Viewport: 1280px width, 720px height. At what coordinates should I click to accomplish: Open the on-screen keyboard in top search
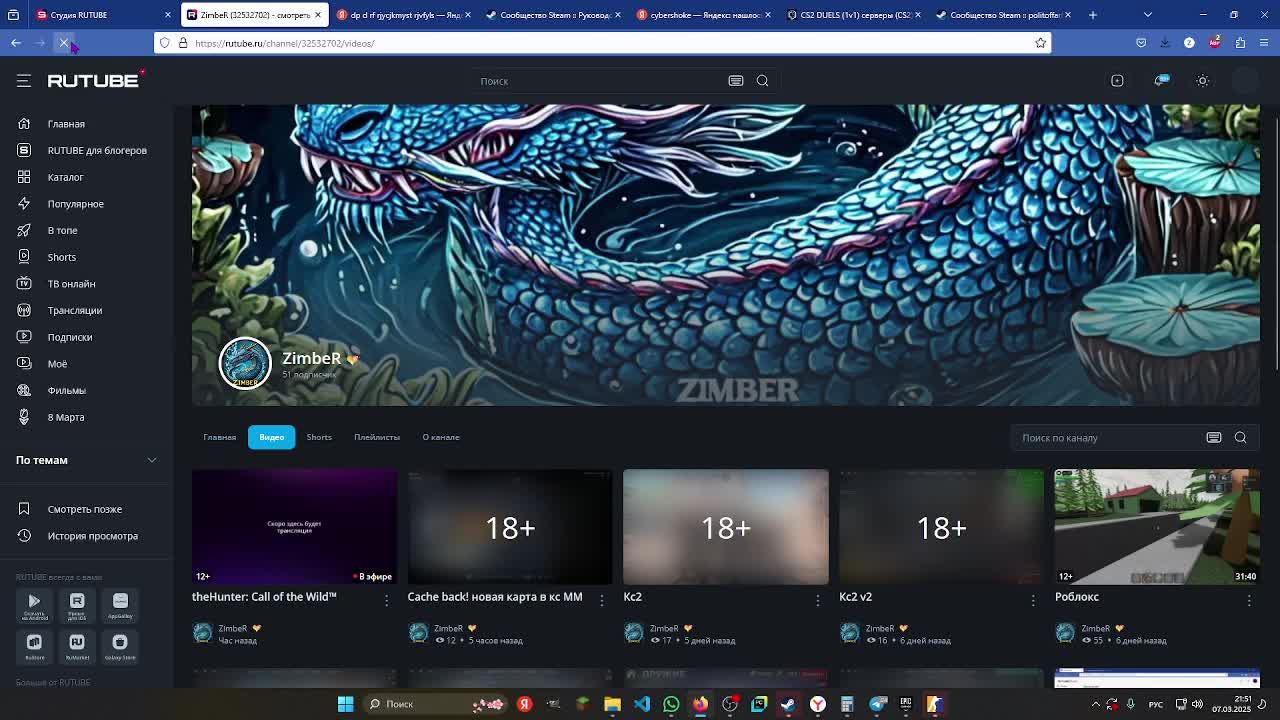[x=736, y=81]
